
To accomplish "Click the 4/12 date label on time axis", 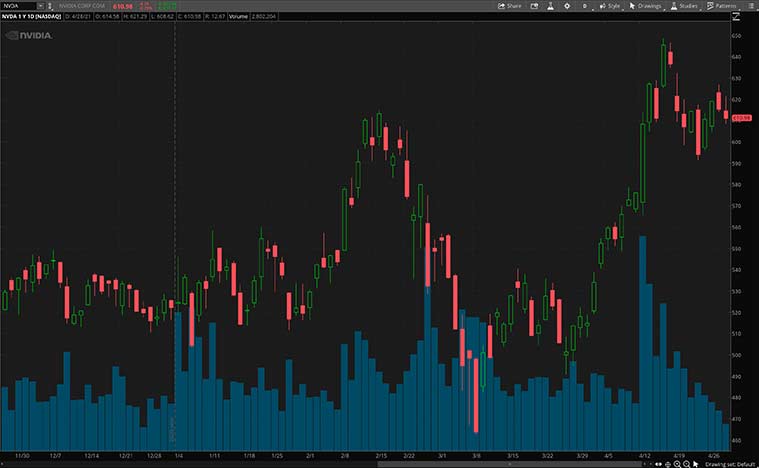I will click(644, 456).
